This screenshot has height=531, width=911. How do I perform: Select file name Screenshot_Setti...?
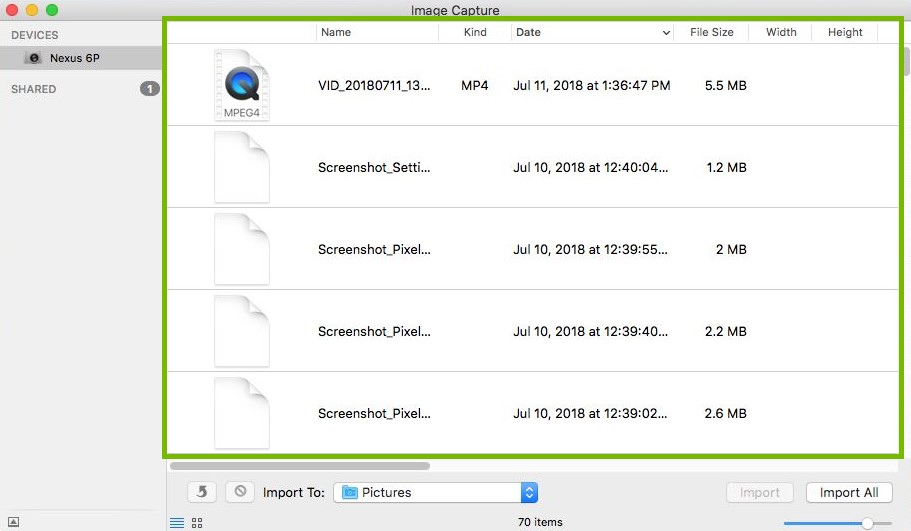click(x=374, y=167)
